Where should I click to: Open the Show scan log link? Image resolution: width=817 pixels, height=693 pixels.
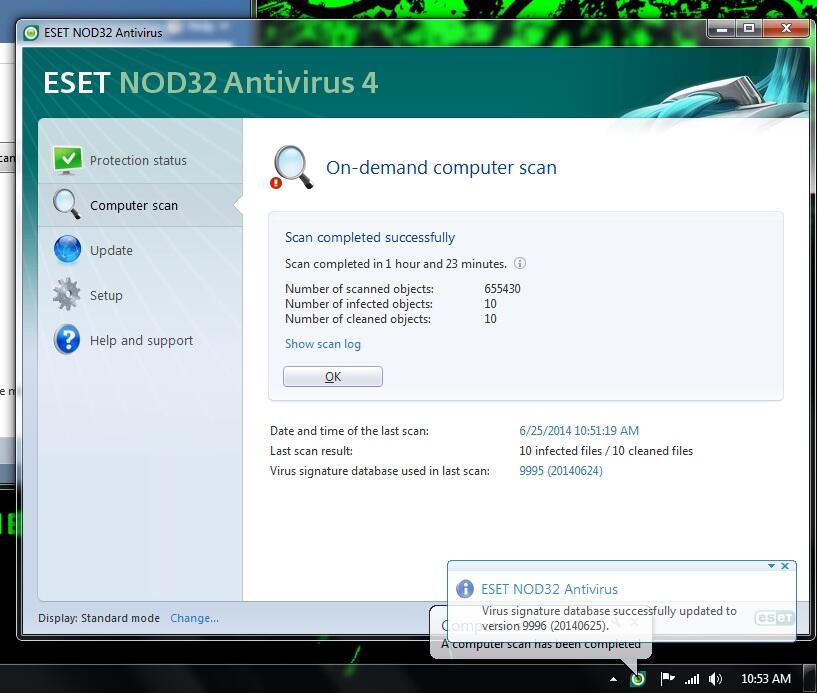click(x=323, y=344)
